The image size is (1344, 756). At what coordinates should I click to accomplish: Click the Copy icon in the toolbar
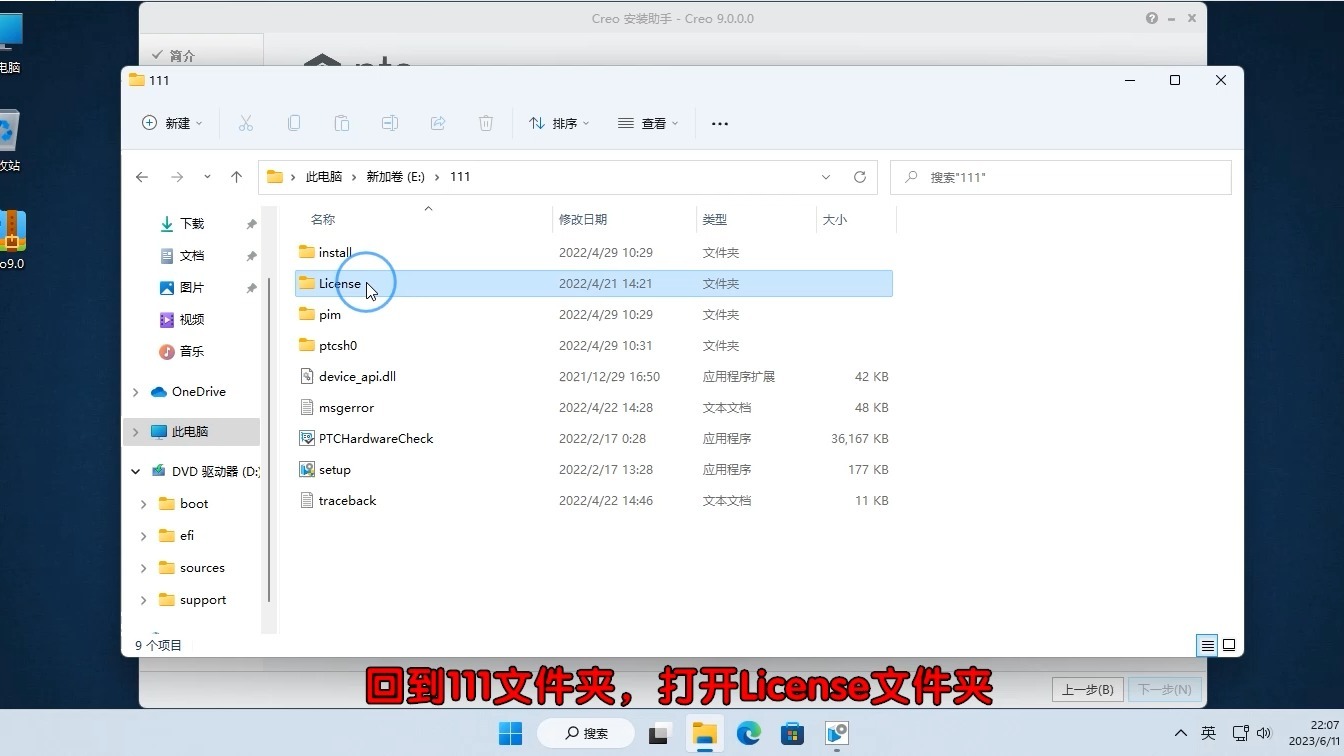coord(294,123)
